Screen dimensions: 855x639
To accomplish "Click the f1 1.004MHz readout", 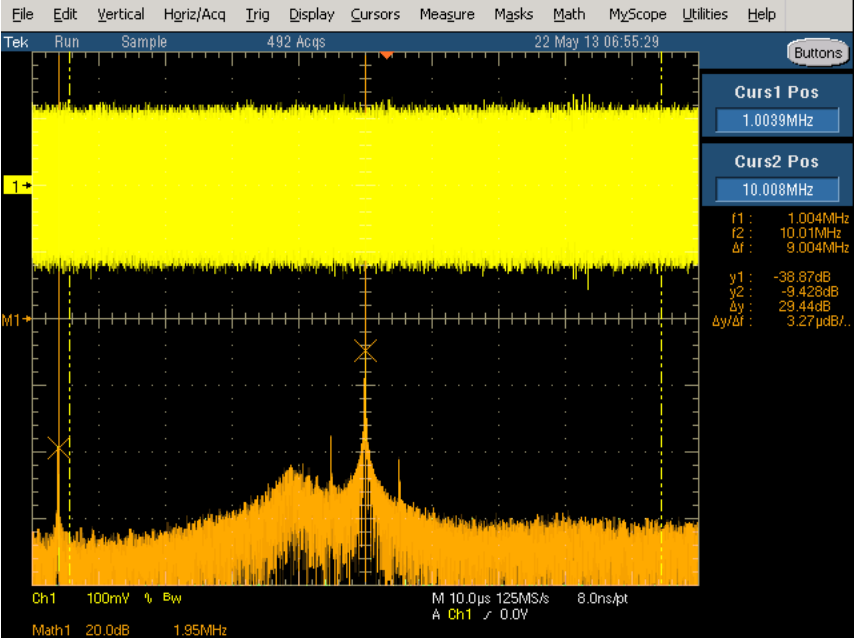I will coord(790,219).
